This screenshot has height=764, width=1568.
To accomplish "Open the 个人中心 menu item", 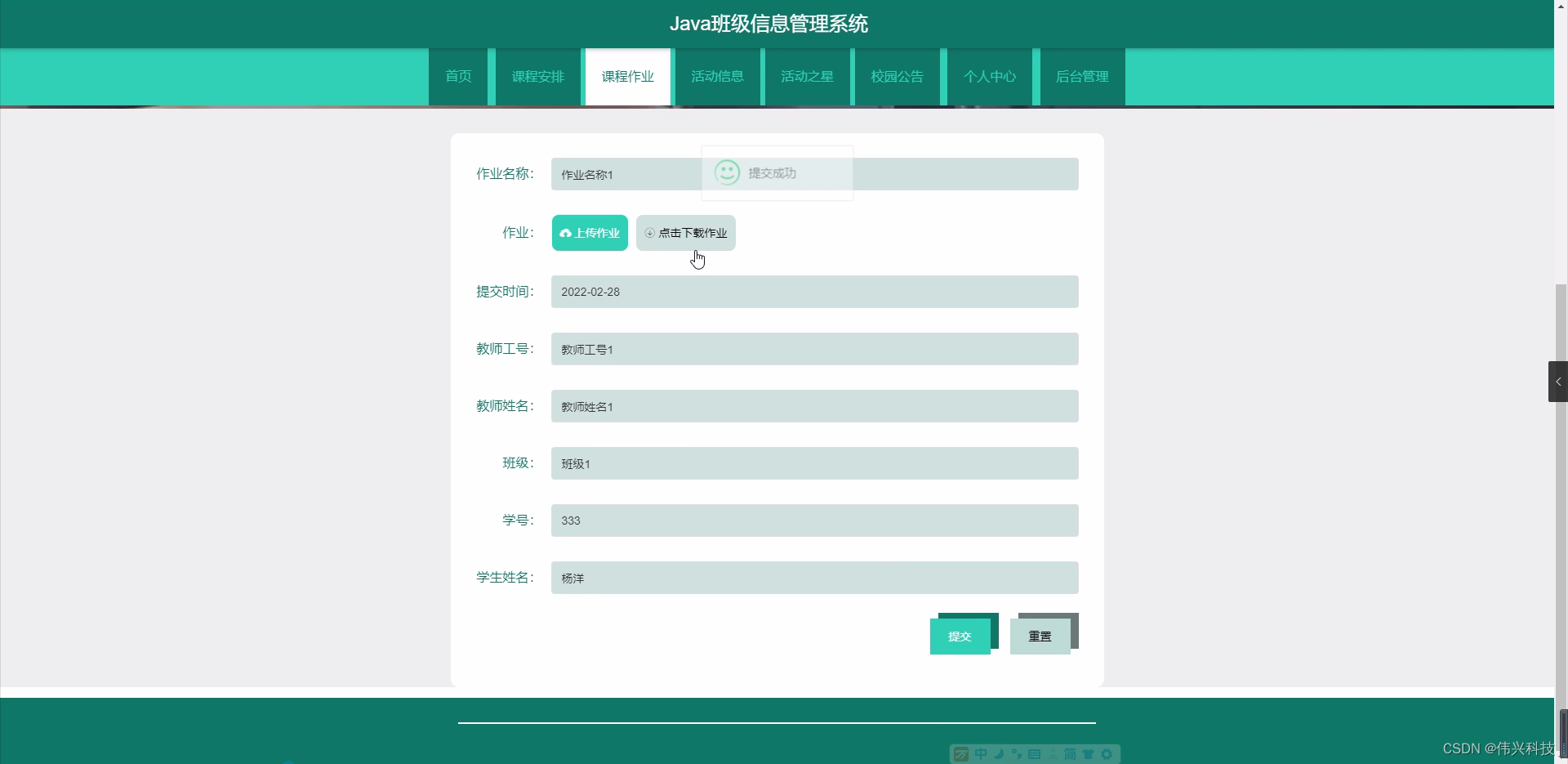I will tap(989, 76).
